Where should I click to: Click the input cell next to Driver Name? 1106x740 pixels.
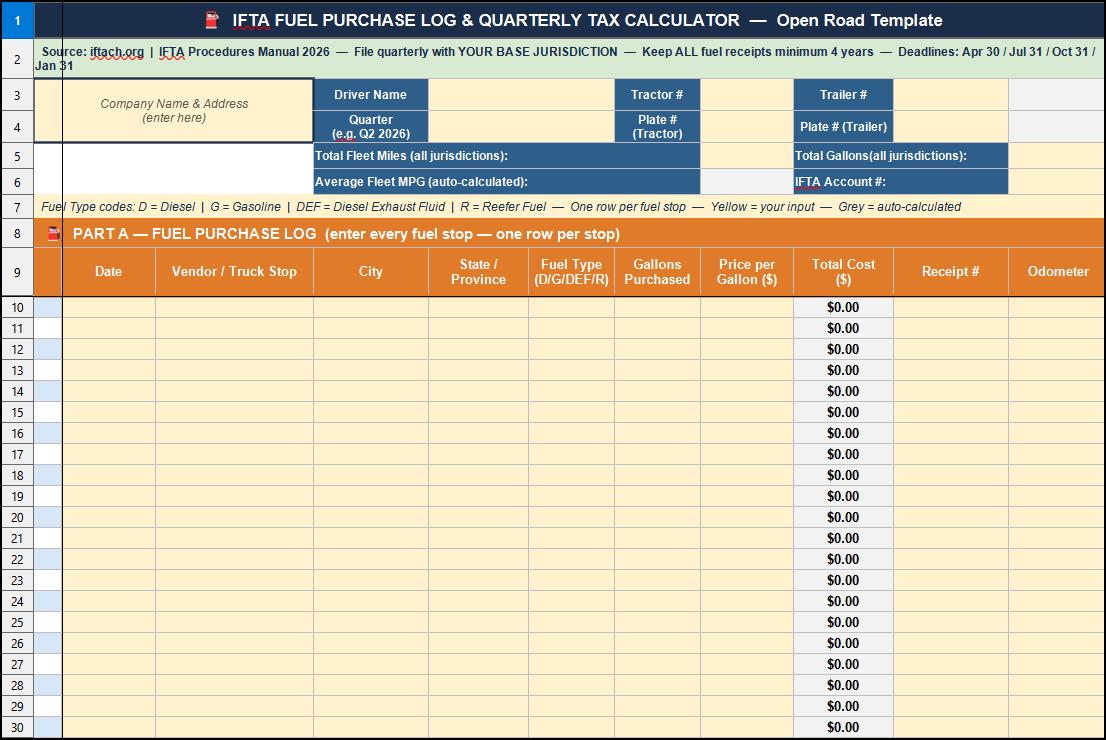coord(521,95)
